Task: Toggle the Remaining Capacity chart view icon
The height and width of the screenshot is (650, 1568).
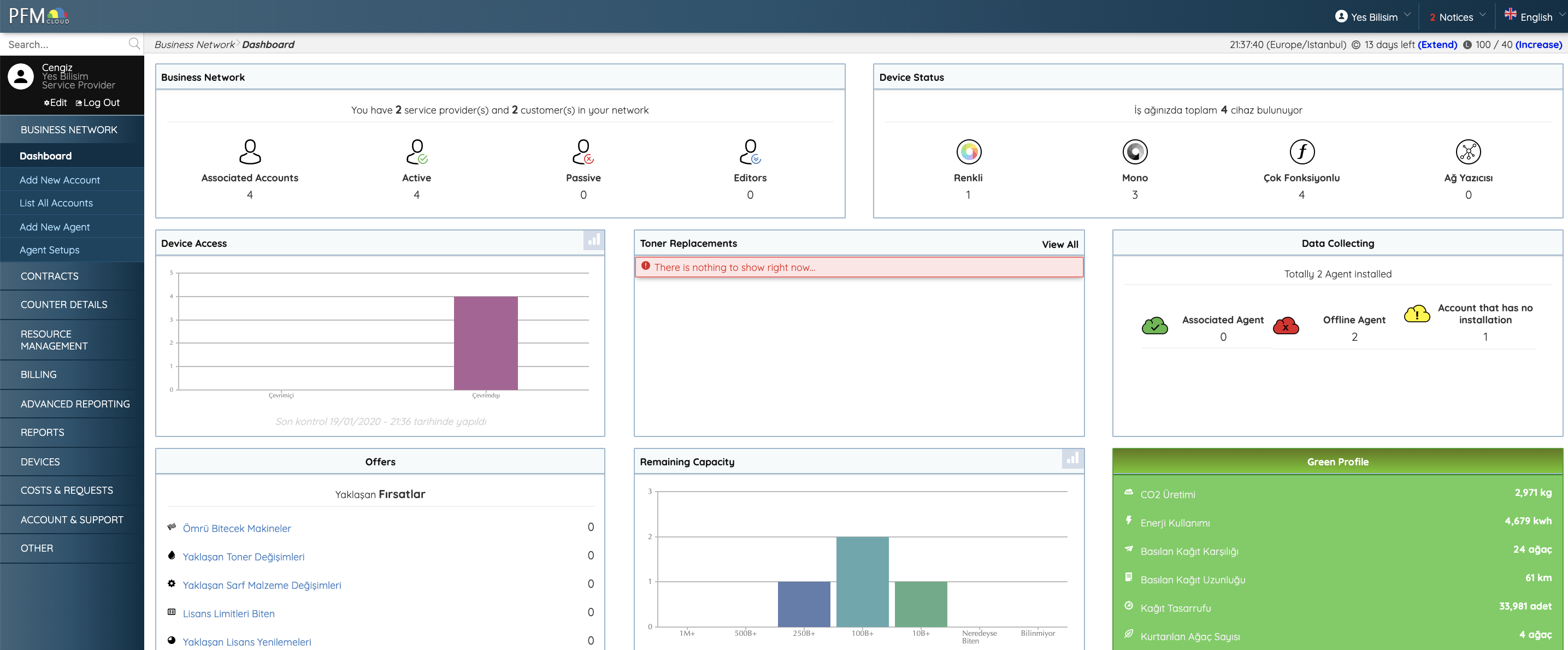Action: click(1072, 459)
